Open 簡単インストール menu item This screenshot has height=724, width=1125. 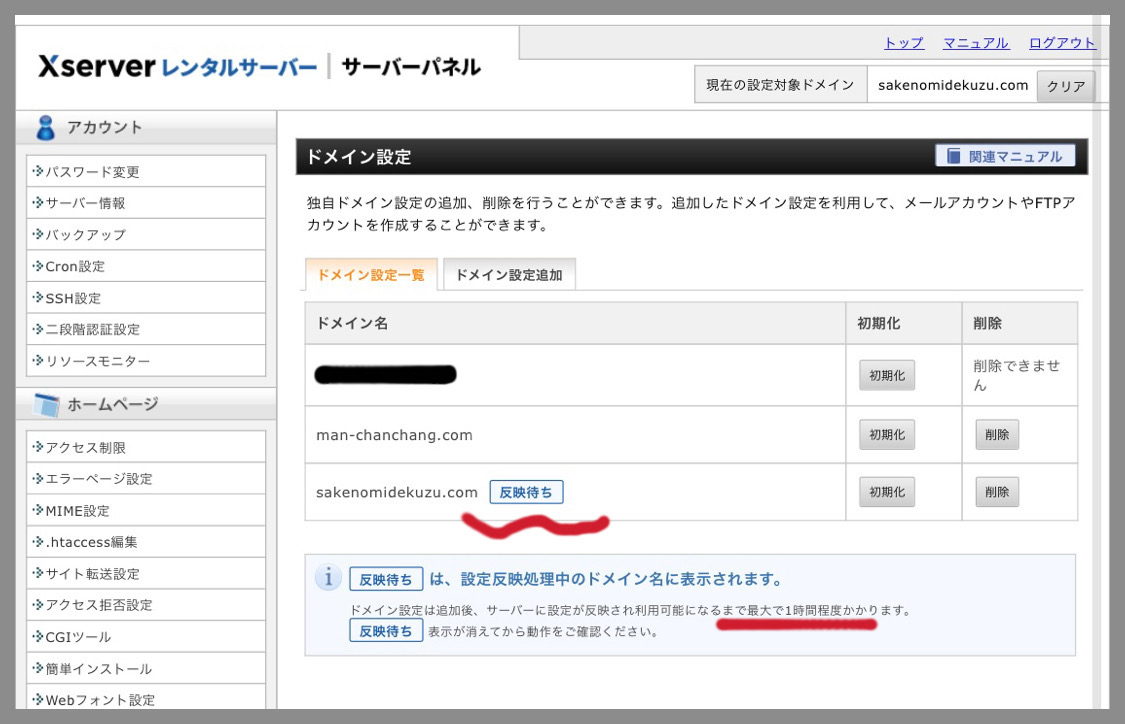[99, 669]
